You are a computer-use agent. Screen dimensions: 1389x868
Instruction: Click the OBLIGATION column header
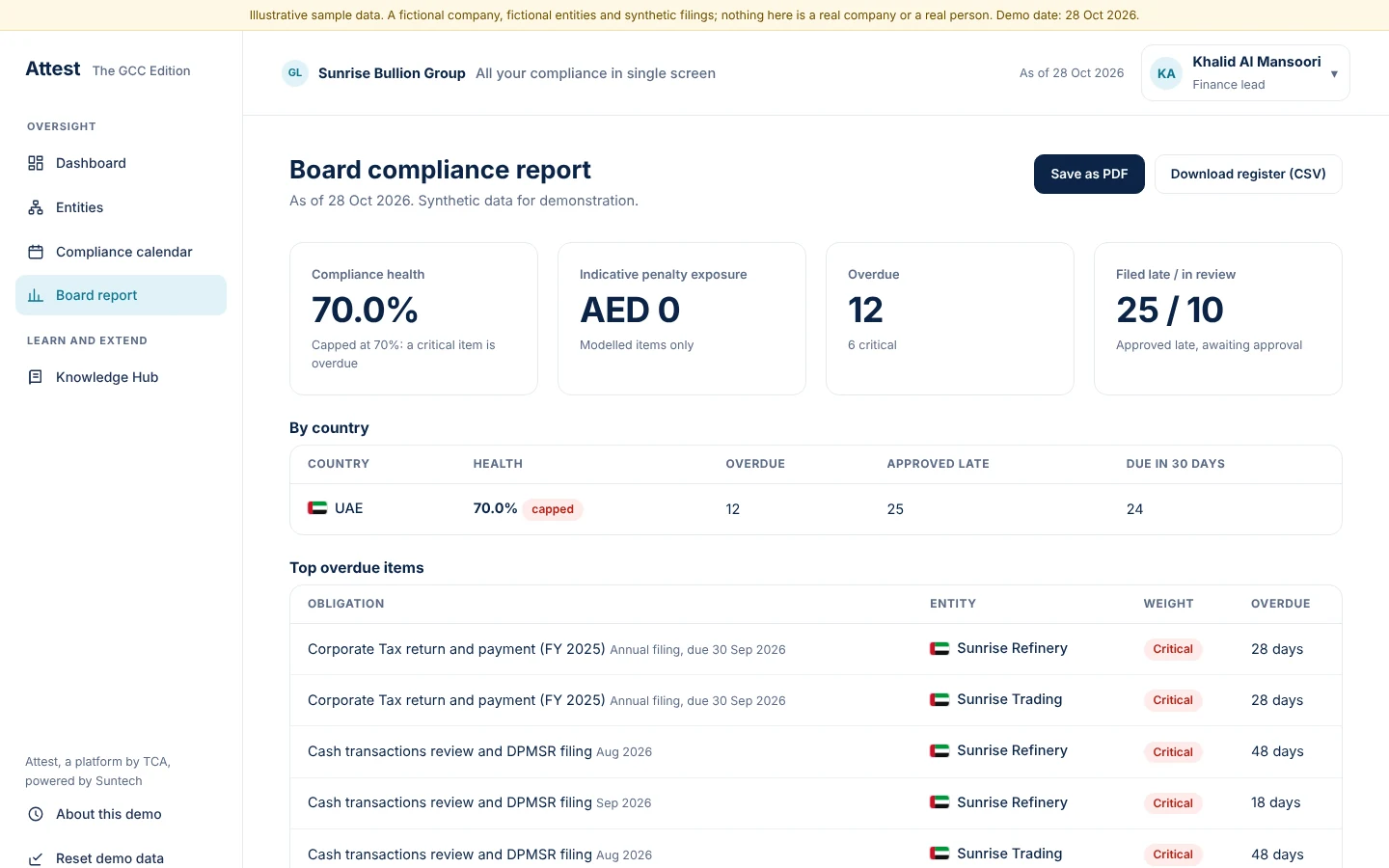pyautogui.click(x=346, y=604)
